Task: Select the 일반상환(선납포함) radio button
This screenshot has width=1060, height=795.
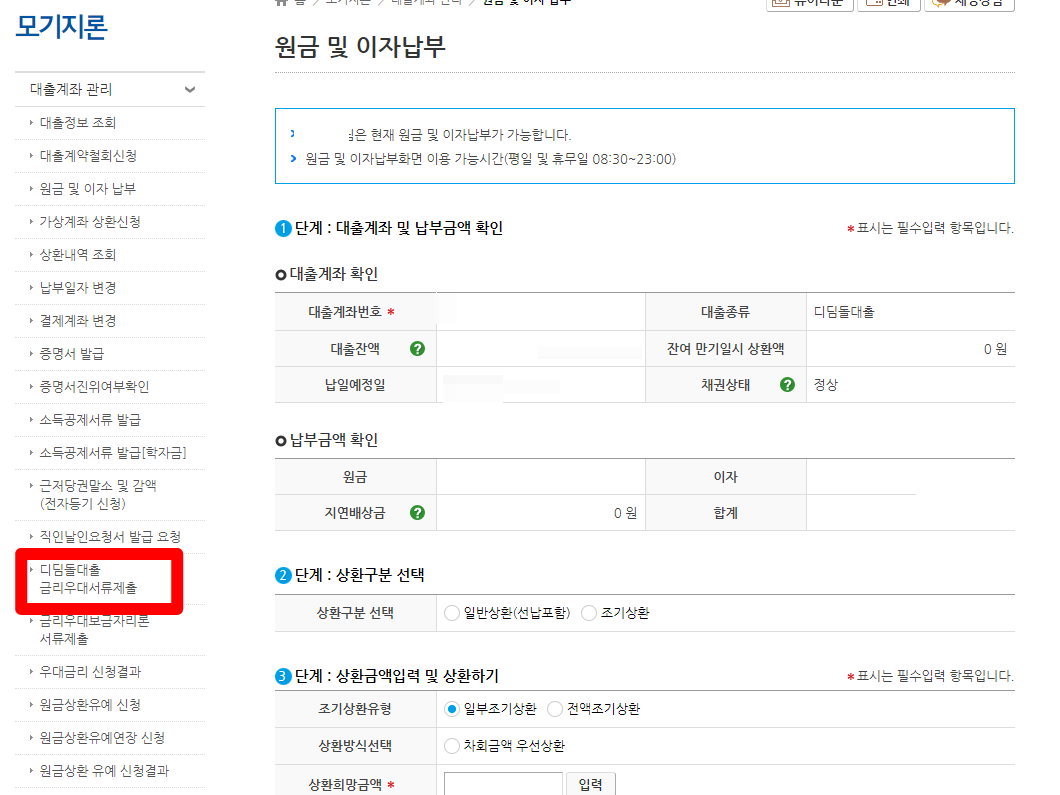Action: 451,613
